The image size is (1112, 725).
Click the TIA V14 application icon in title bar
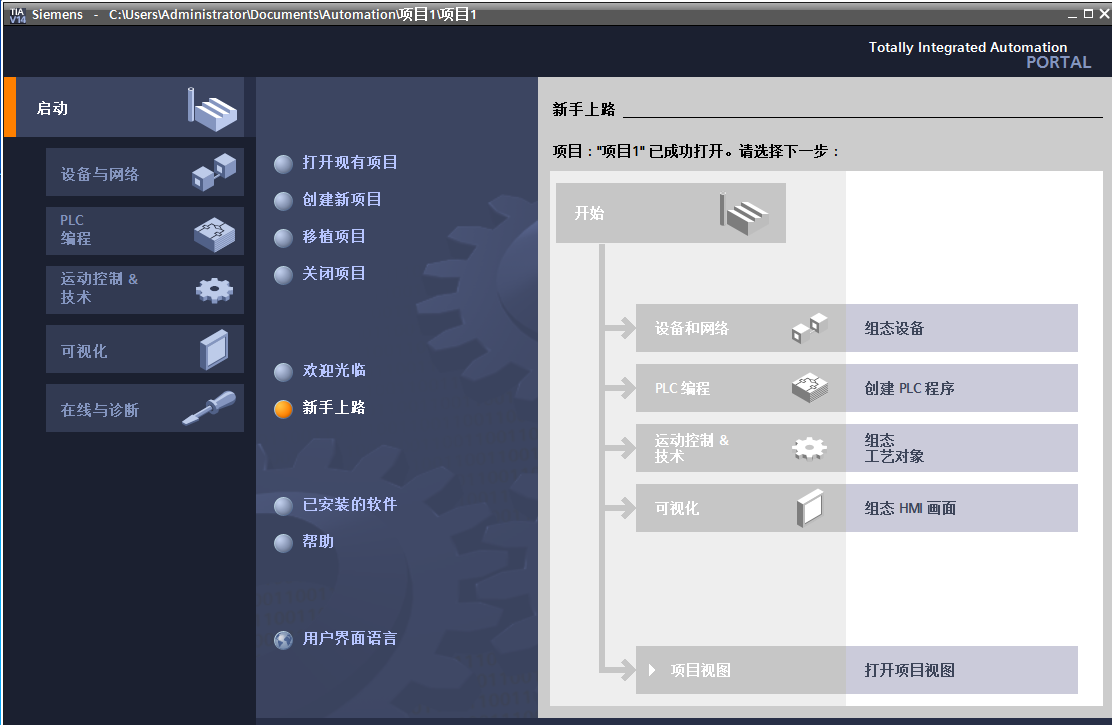tap(17, 14)
